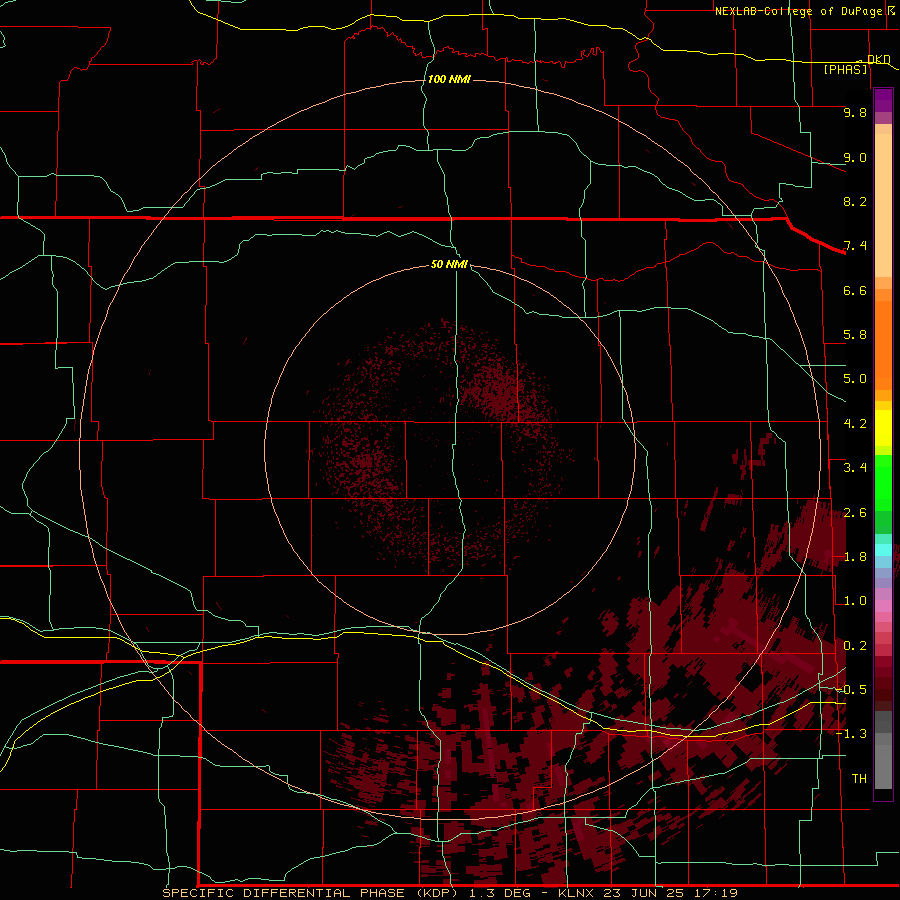
Task: Click the -0.5 color scale value
Action: click(851, 690)
